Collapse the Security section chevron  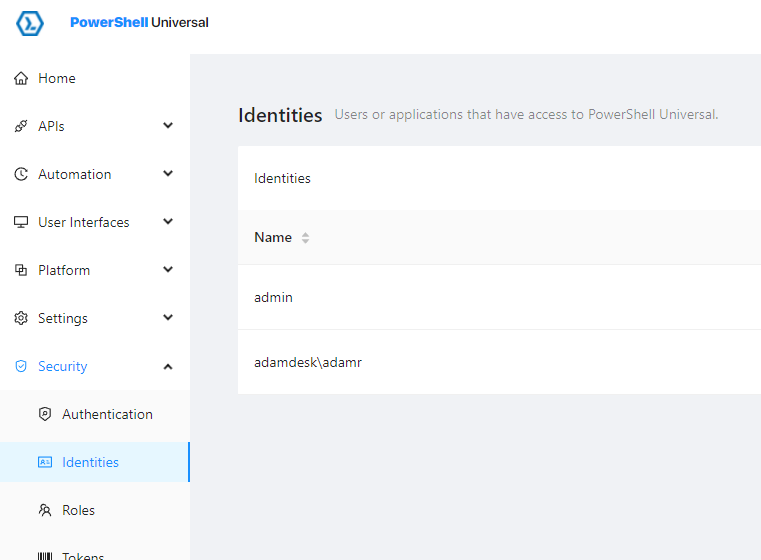(x=168, y=366)
